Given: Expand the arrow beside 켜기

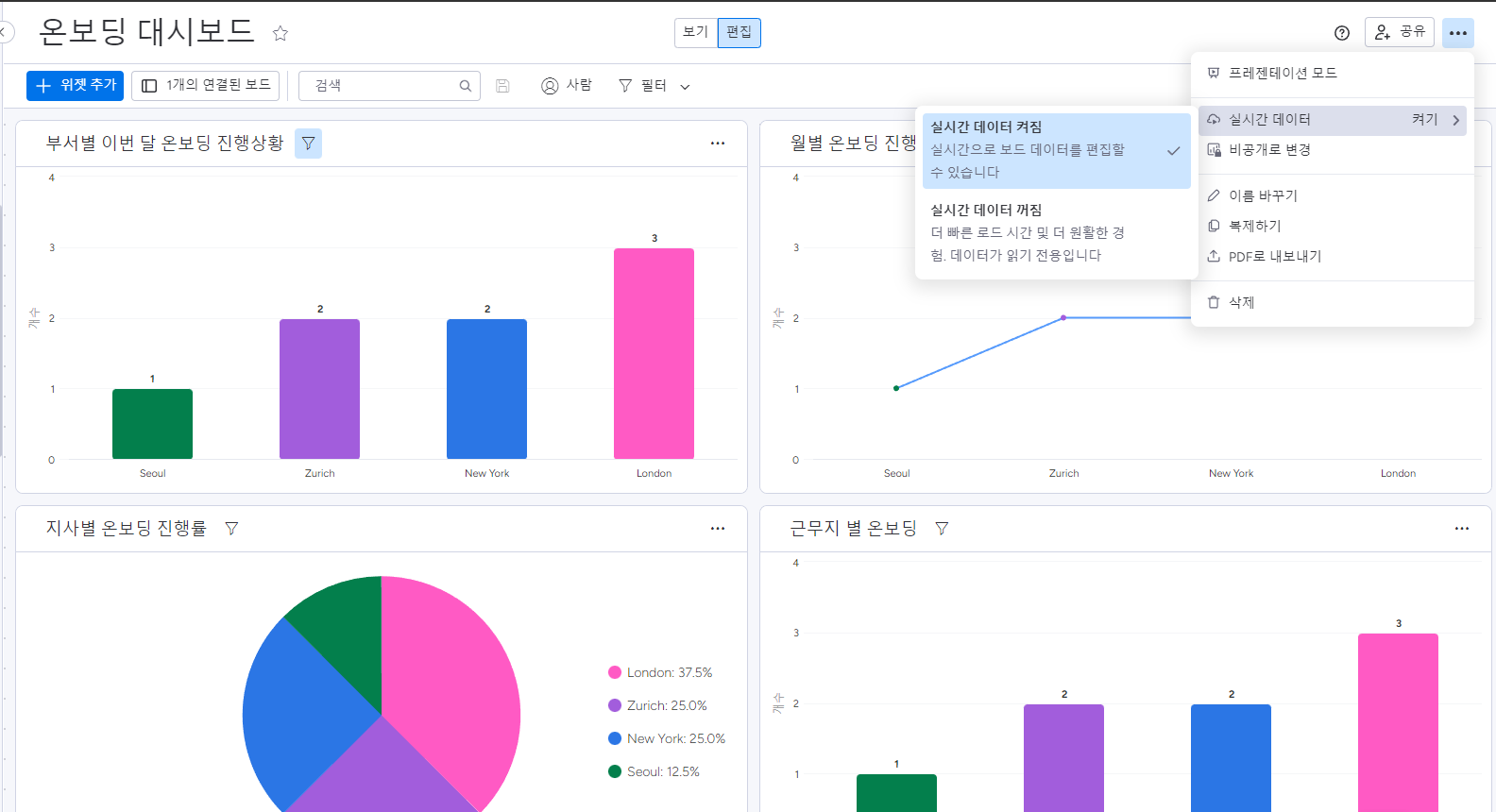Looking at the screenshot, I should (x=1456, y=120).
